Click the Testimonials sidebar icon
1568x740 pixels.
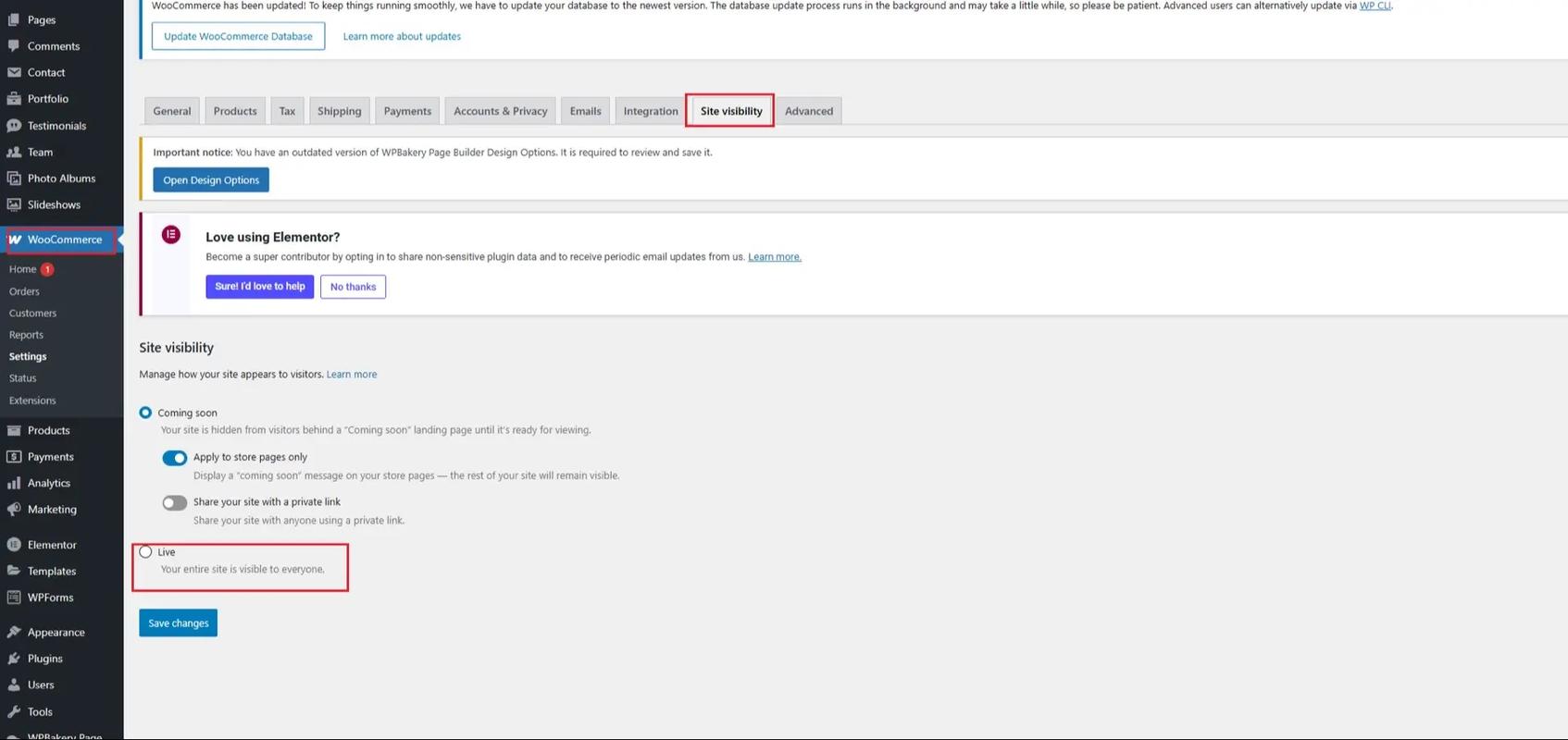[14, 126]
